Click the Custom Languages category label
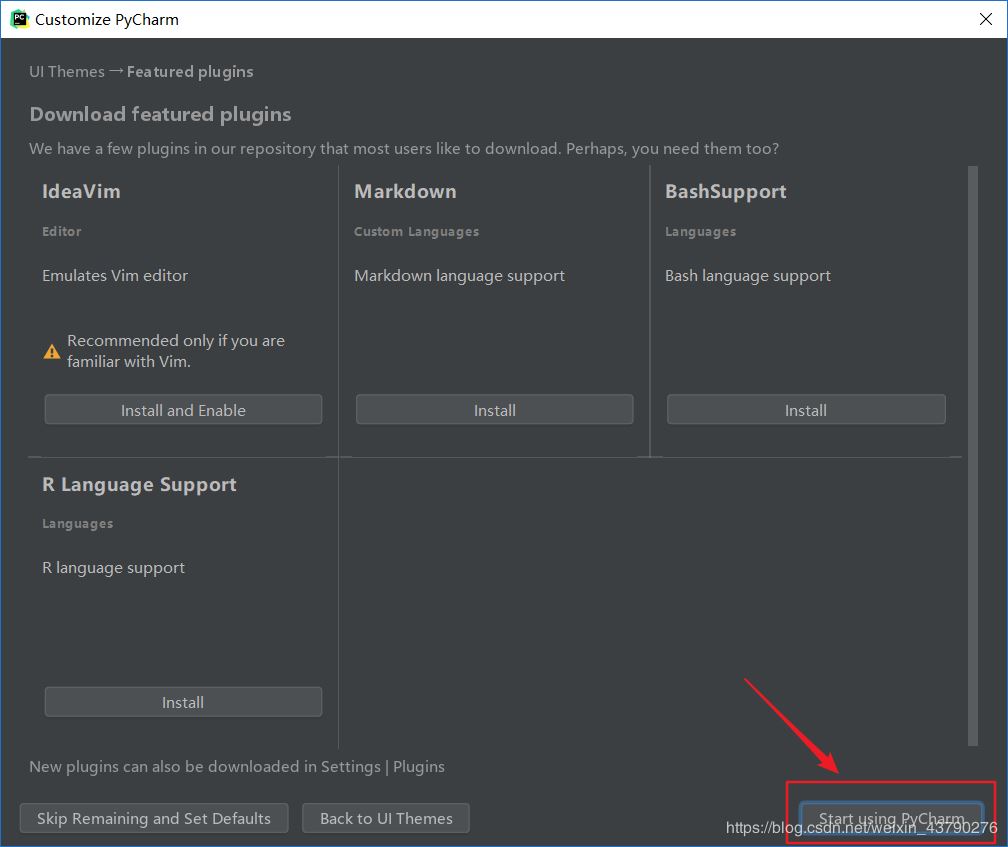 pos(416,232)
